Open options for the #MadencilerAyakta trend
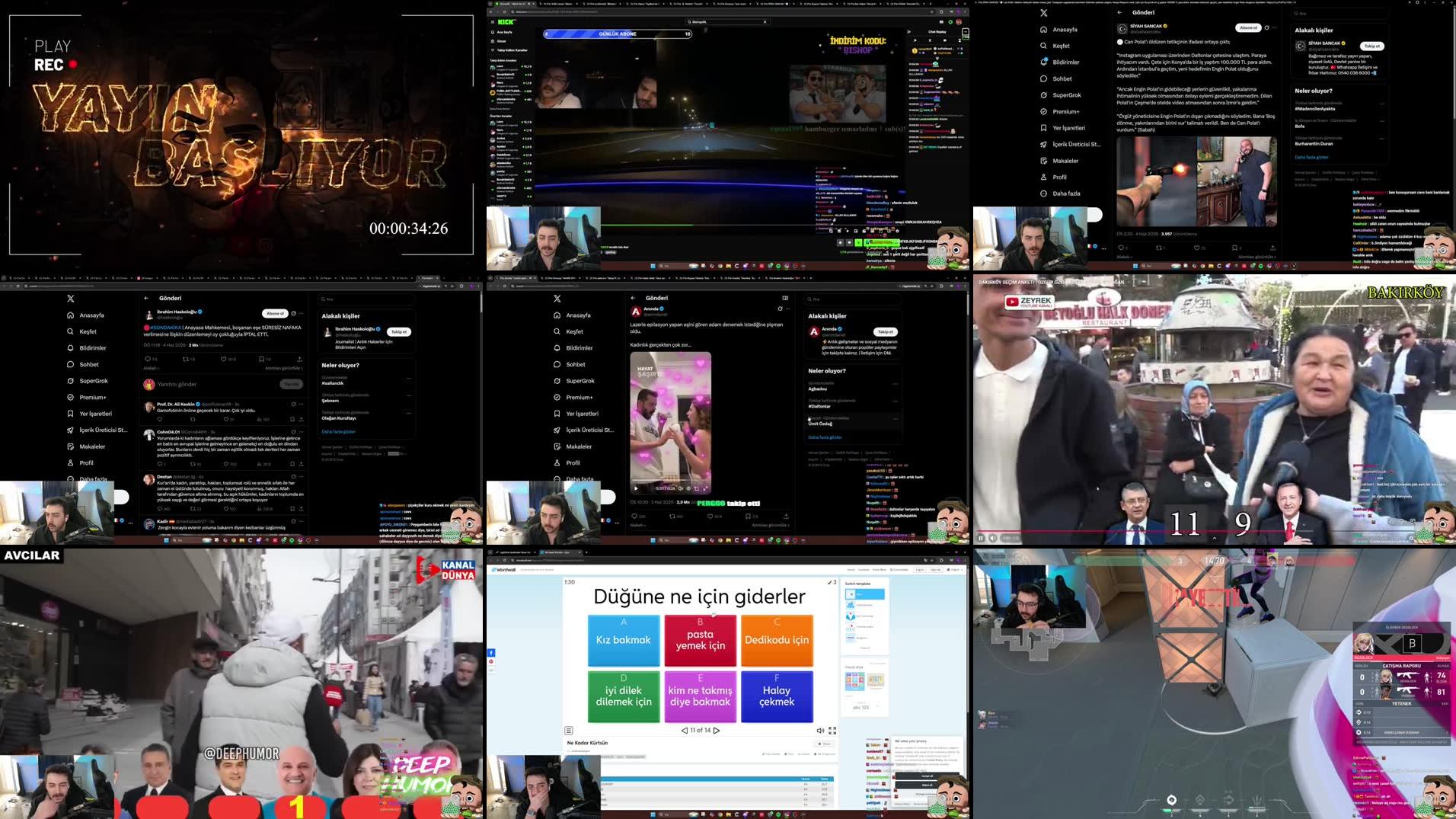This screenshot has width=1456, height=819. coord(1381,104)
